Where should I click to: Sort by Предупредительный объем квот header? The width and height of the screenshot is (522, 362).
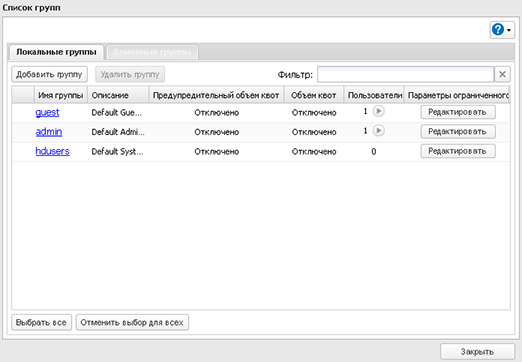click(216, 95)
